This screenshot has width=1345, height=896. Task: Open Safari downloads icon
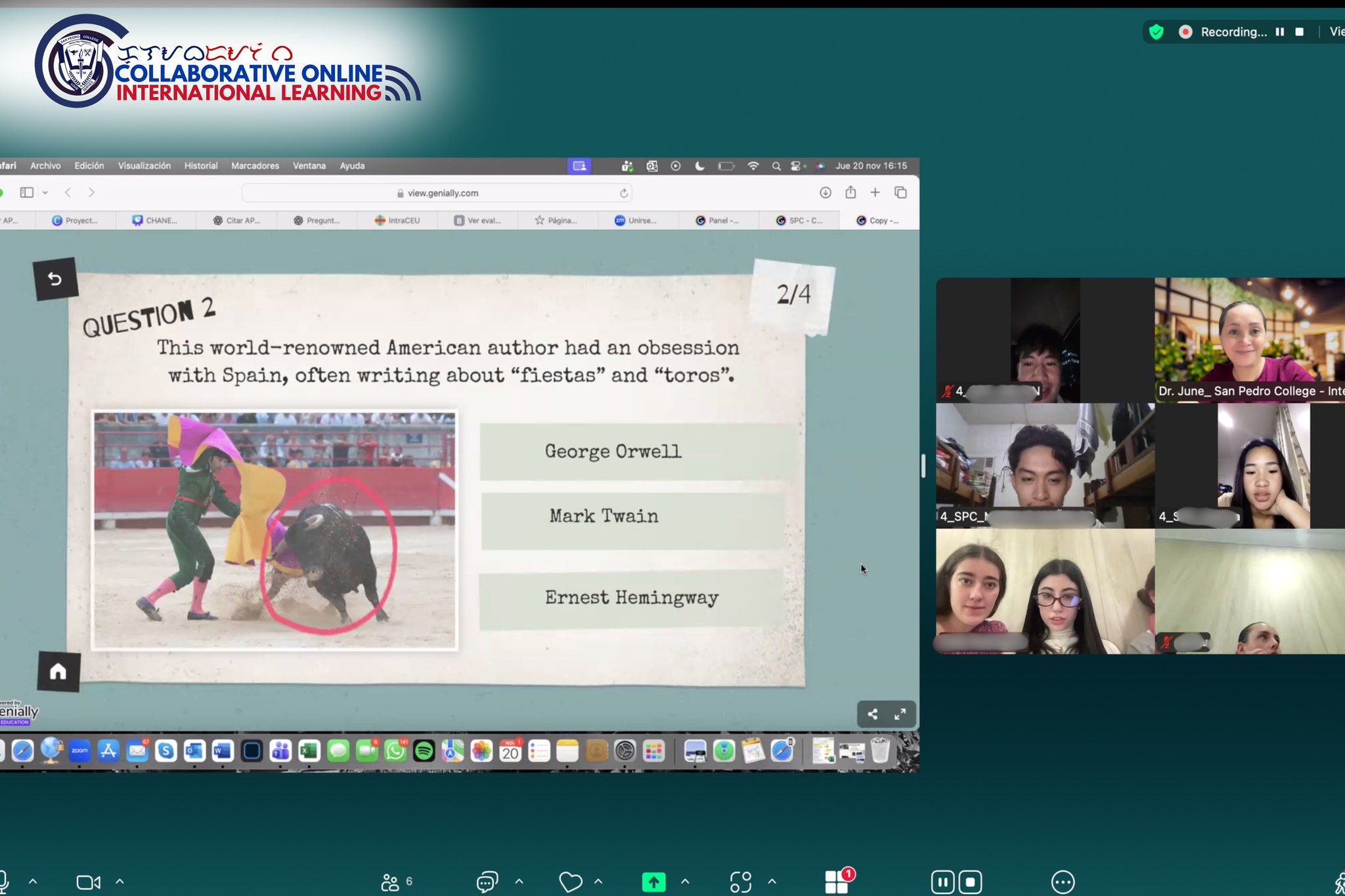[826, 192]
